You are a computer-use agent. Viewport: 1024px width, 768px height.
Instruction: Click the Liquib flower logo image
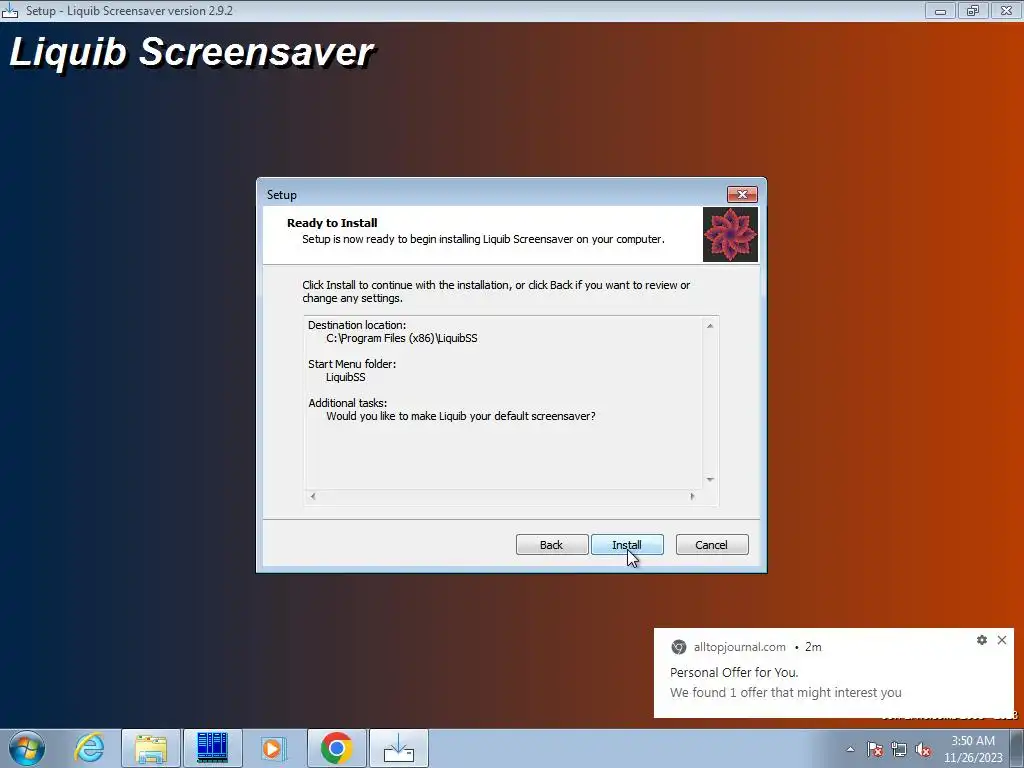click(x=730, y=234)
